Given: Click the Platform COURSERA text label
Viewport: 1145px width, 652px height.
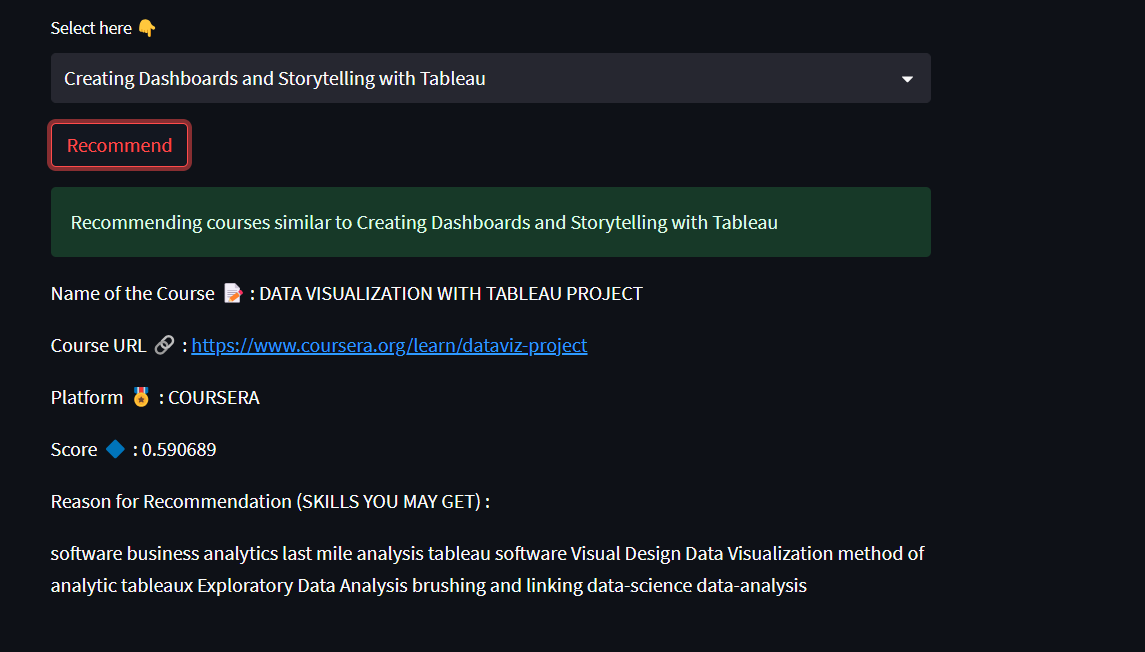Looking at the screenshot, I should coord(213,396).
